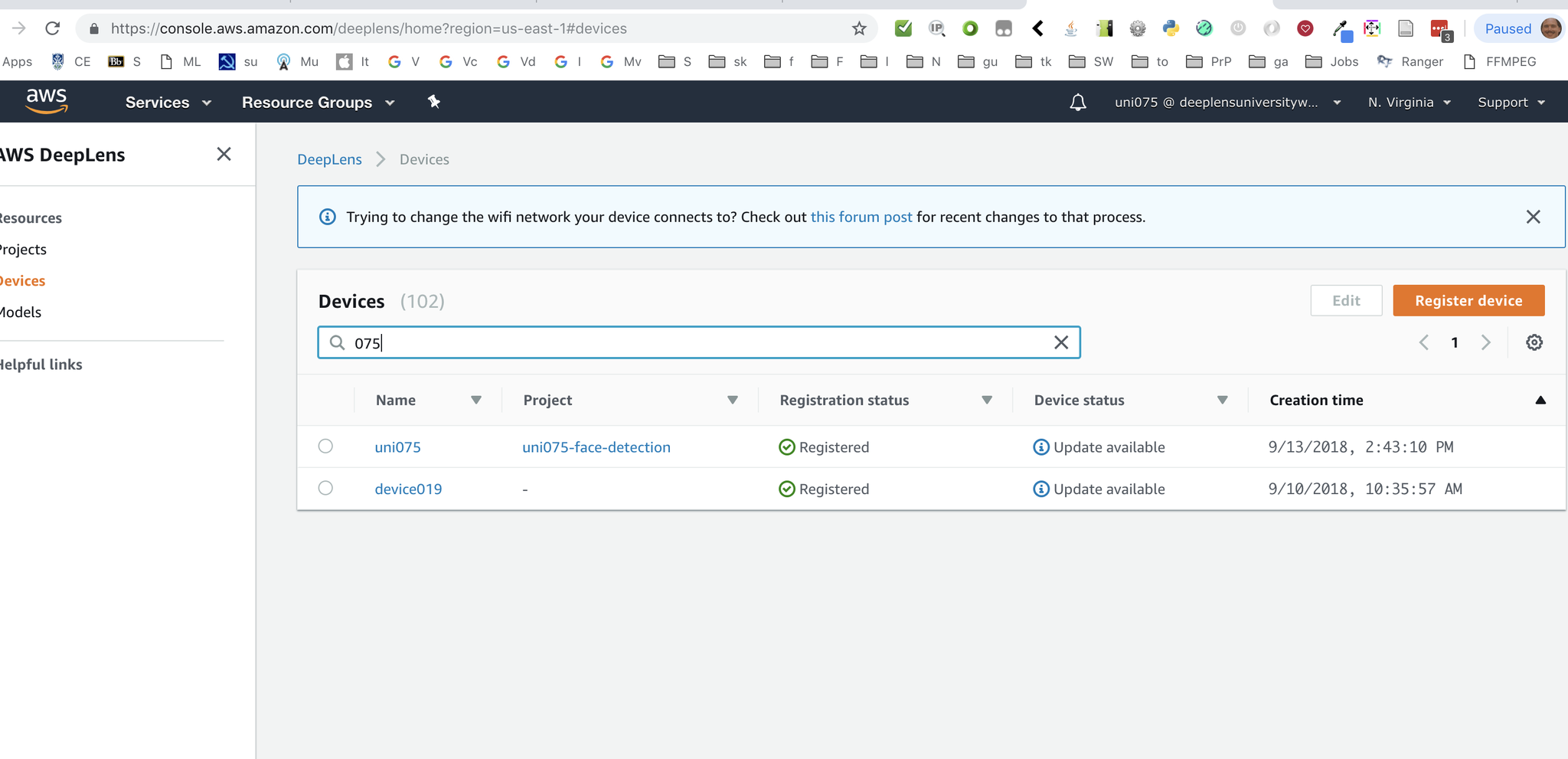The width and height of the screenshot is (1568, 759).
Task: Open Devices in the sidebar
Action: click(x=22, y=280)
